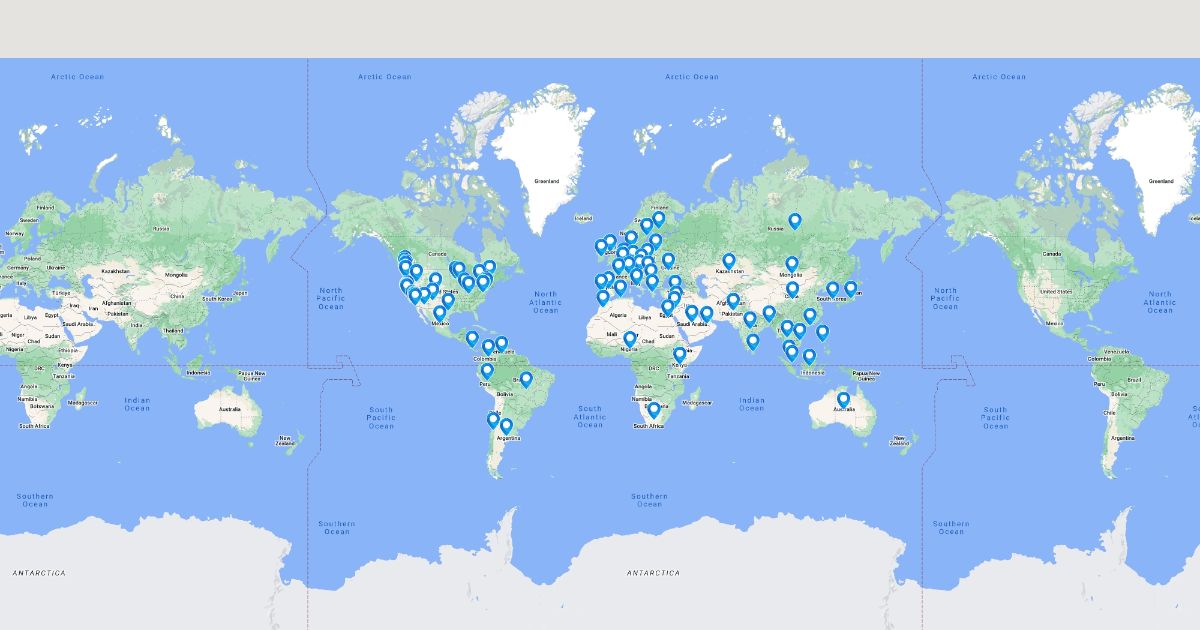This screenshot has width=1200, height=630.
Task: Click the central Greenland label
Action: (x=547, y=181)
